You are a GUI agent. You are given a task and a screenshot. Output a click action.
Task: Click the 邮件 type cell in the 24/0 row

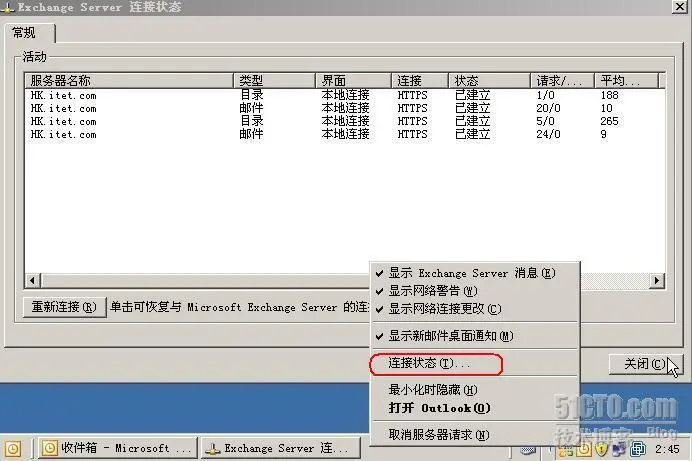(252, 134)
